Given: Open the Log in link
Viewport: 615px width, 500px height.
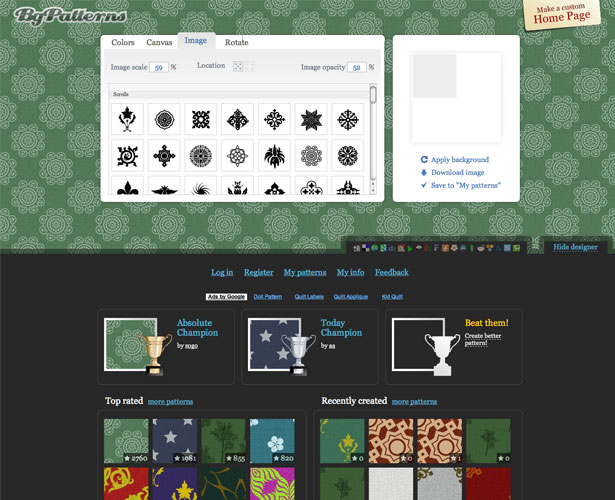Looking at the screenshot, I should pos(222,273).
